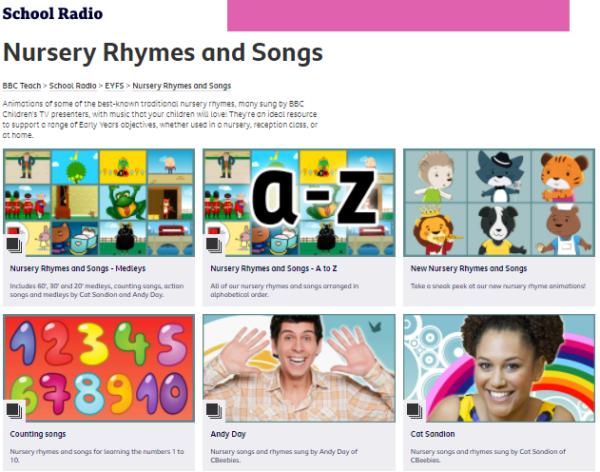
Task: Open the EYFS breadcrumb link
Action: click(114, 86)
